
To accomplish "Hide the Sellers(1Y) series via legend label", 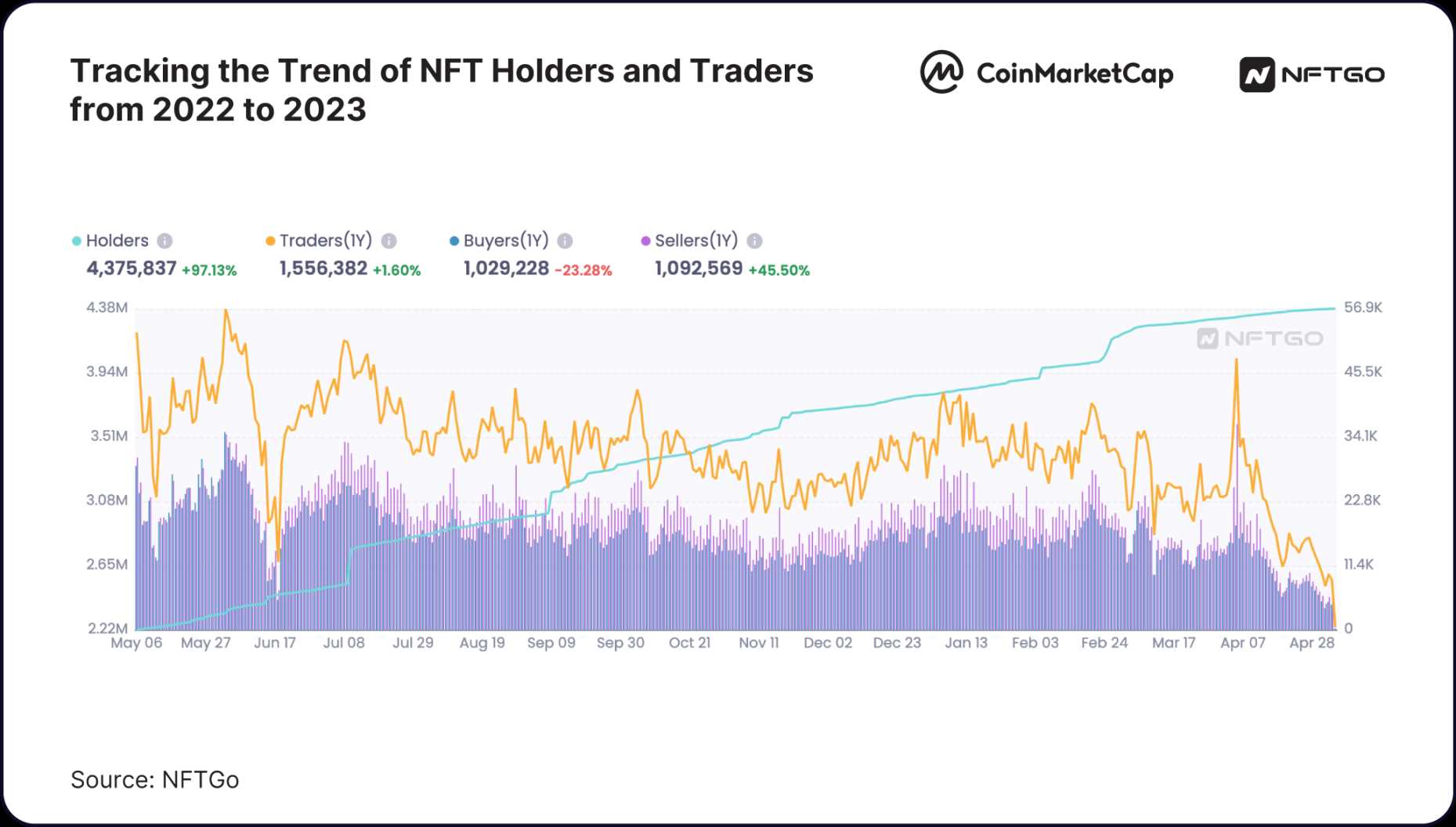I will coord(696,241).
